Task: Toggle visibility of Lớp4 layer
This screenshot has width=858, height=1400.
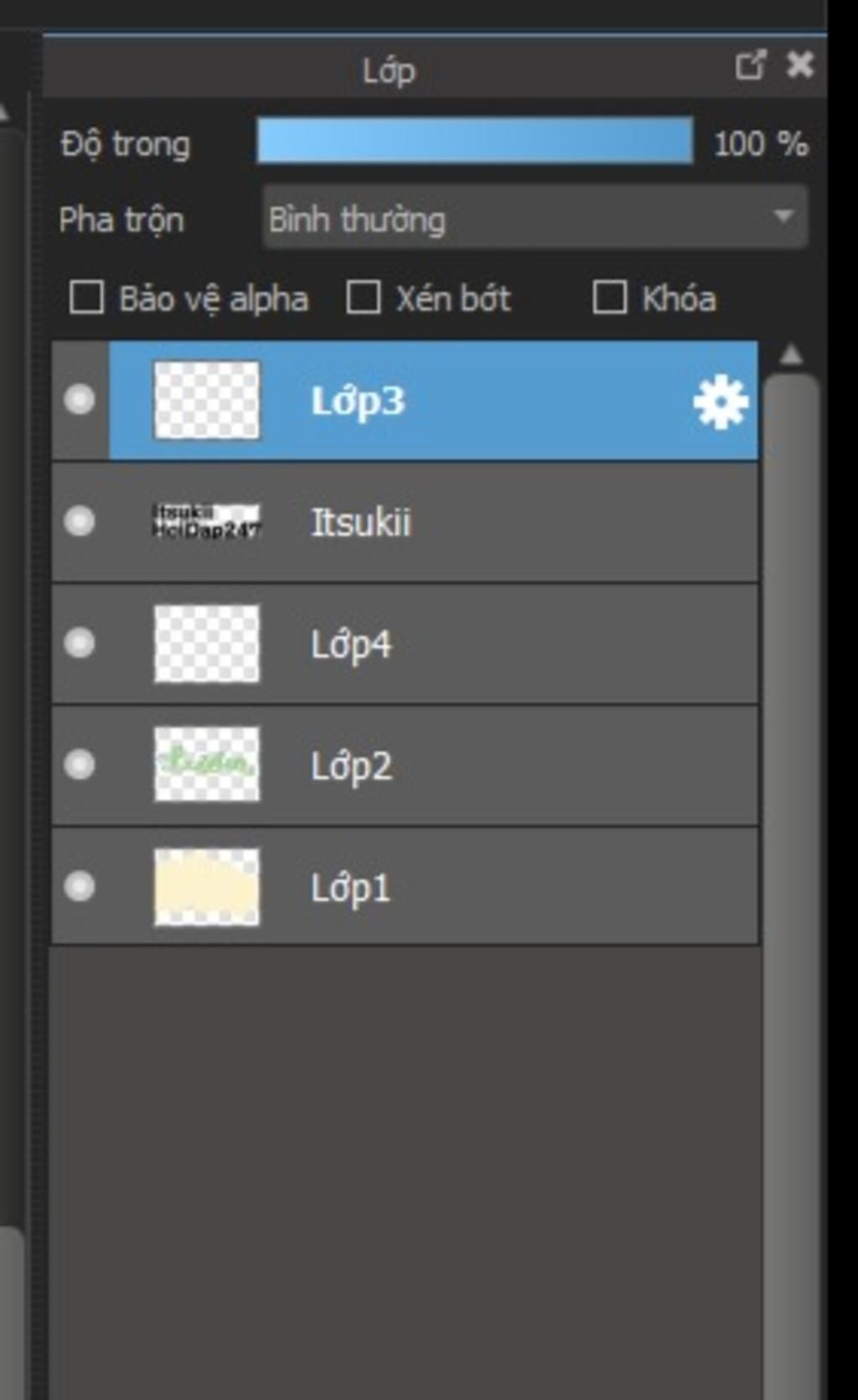Action: (x=80, y=643)
